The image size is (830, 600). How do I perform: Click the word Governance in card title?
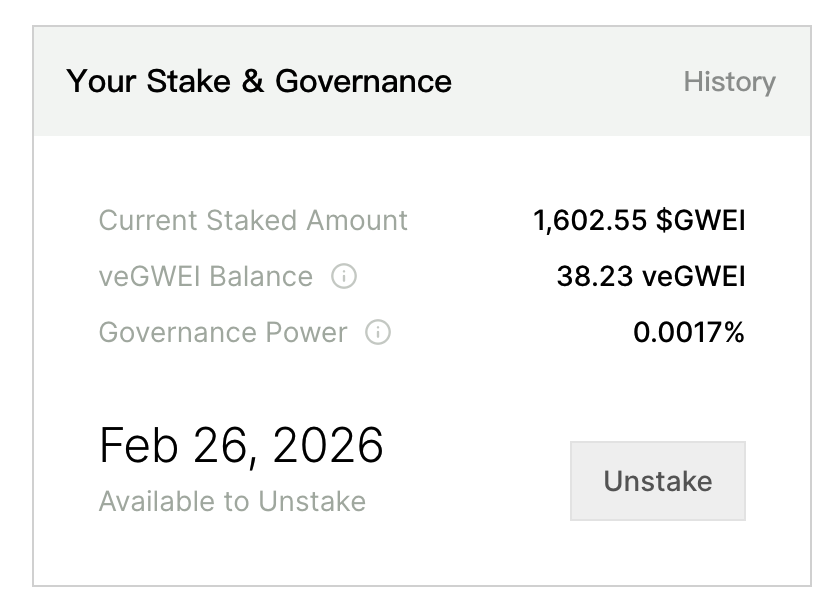pyautogui.click(x=364, y=82)
